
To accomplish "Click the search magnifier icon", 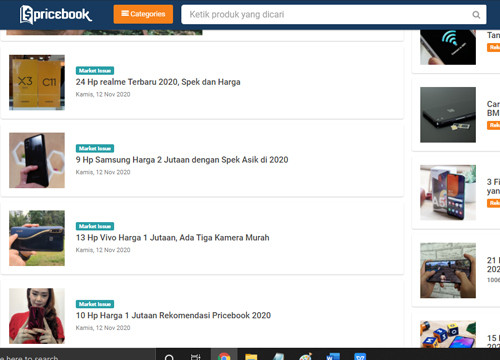I will coord(476,15).
